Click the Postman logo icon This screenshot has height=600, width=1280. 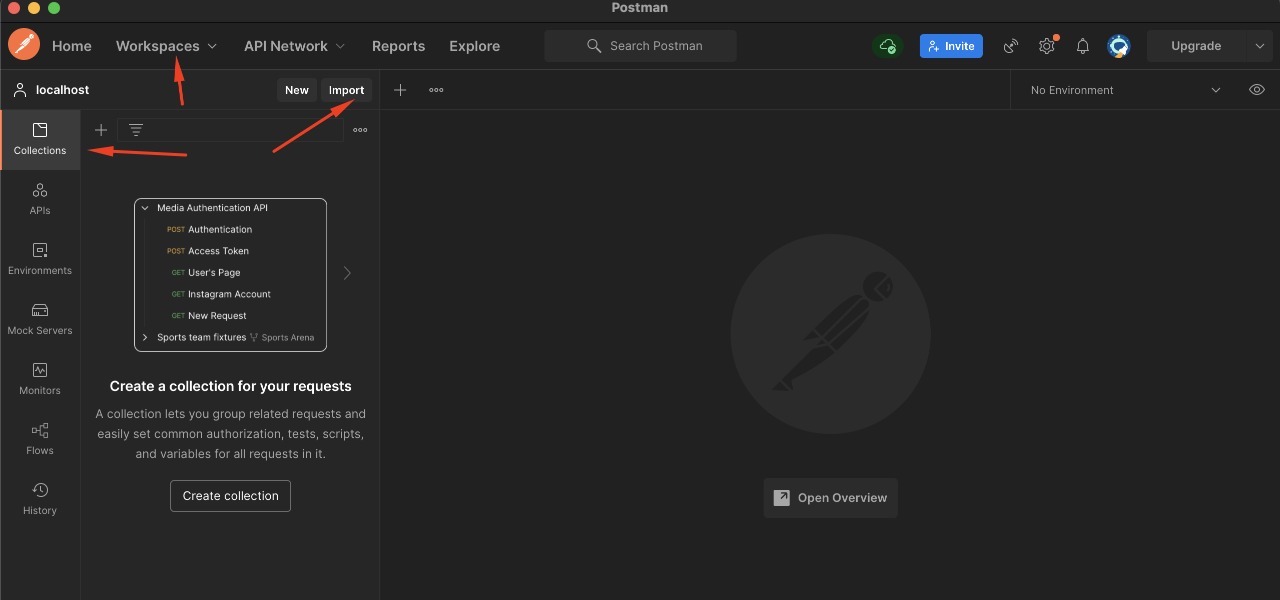[24, 45]
